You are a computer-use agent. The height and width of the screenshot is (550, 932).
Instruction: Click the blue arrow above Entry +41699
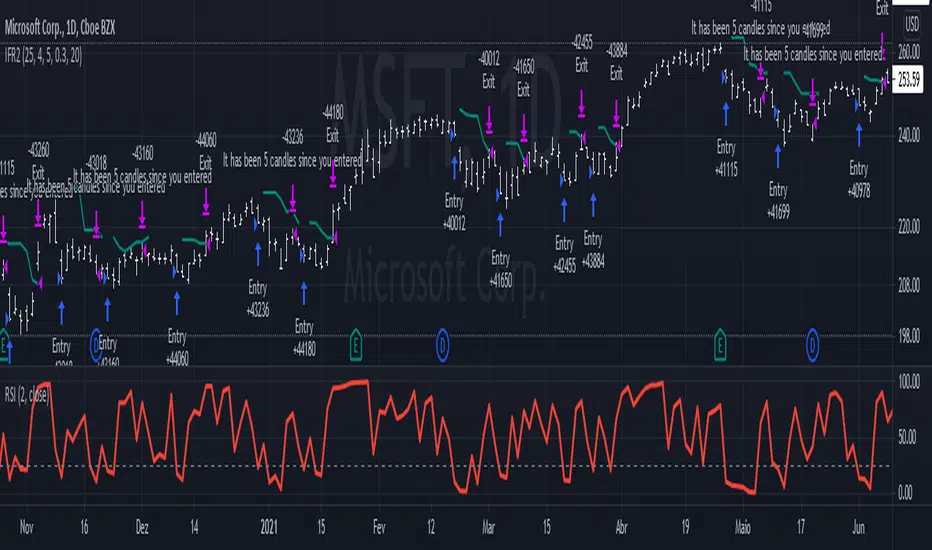(x=778, y=156)
